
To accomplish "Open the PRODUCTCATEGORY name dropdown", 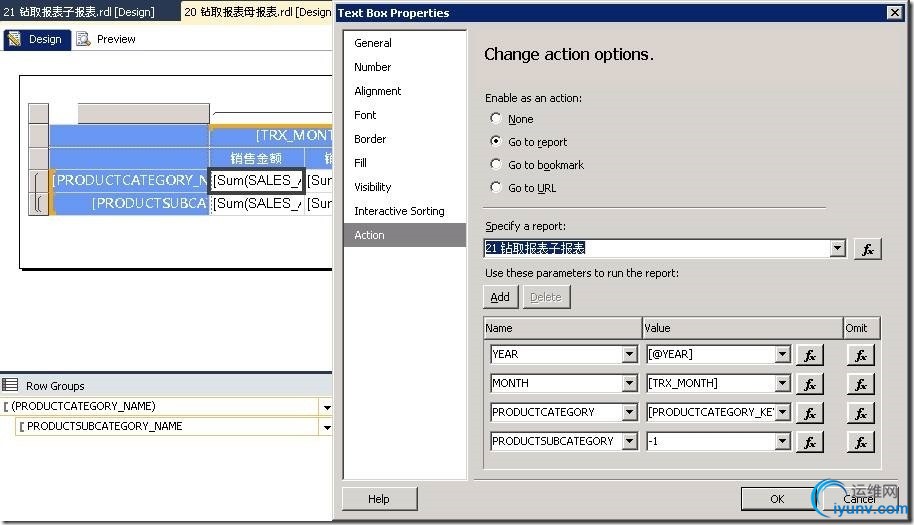I will (x=630, y=413).
